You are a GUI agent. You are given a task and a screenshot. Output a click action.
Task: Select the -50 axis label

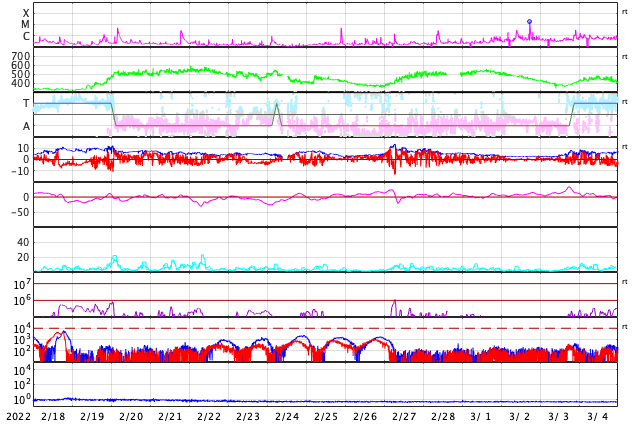(x=21, y=212)
